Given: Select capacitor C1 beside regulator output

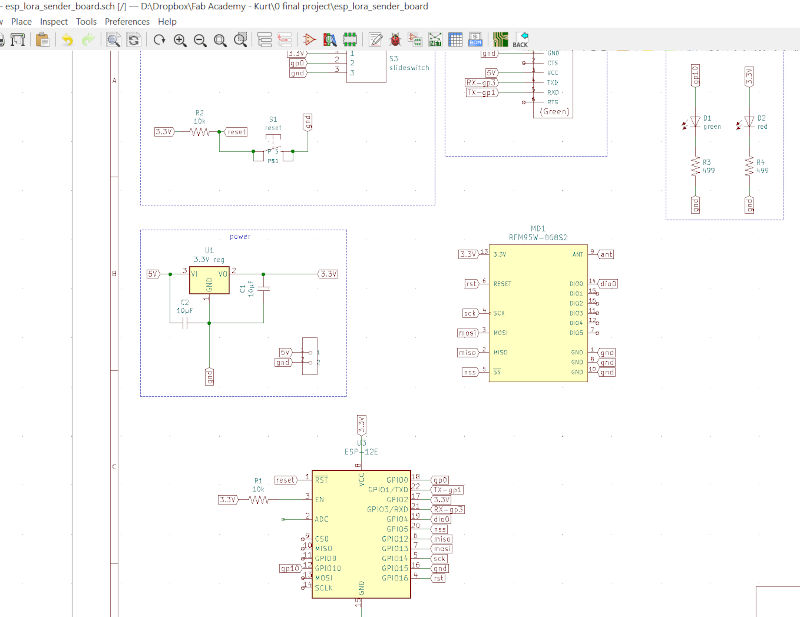Looking at the screenshot, I should (263, 289).
